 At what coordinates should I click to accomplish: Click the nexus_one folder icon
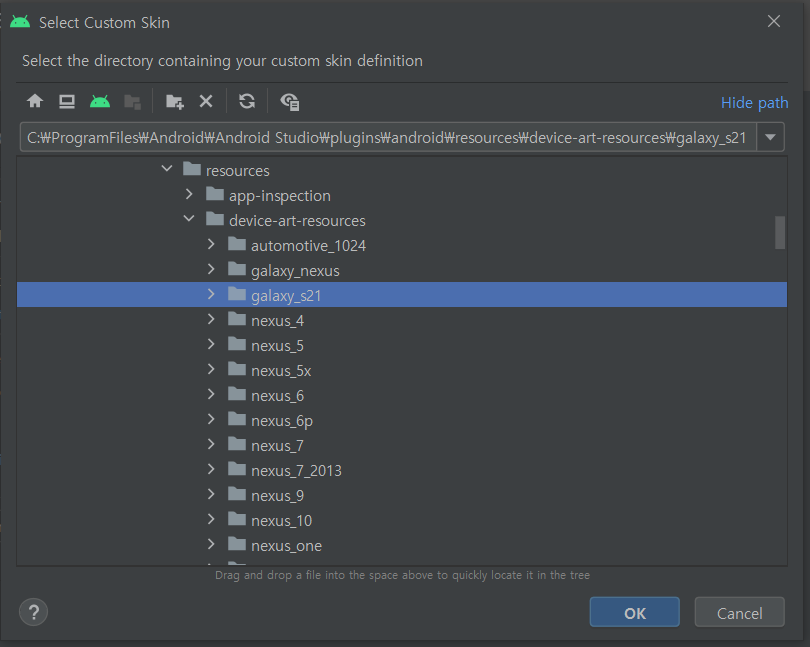pos(237,544)
